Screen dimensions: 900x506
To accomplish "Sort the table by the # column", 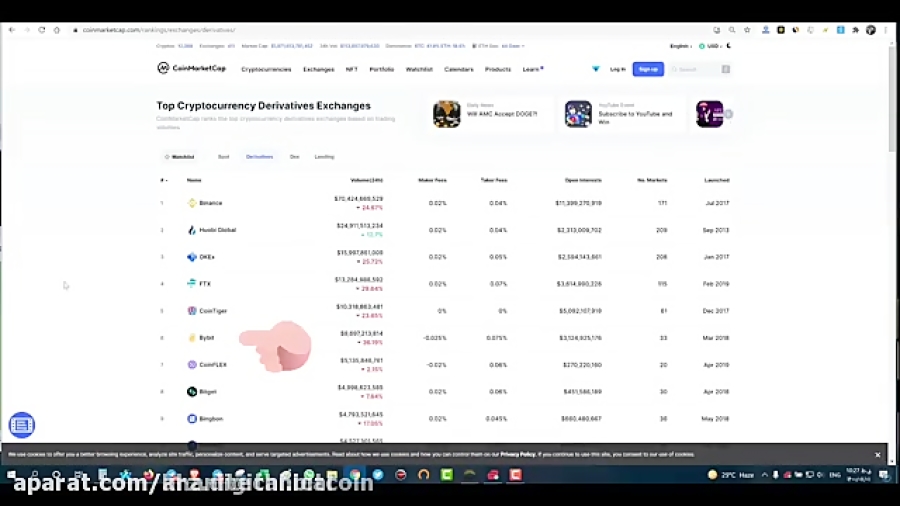I will [x=164, y=180].
